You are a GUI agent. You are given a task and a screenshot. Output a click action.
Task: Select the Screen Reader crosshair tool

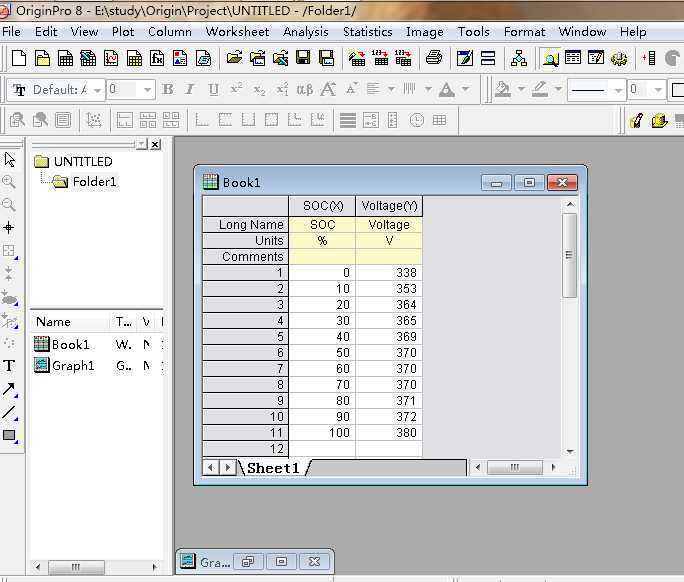8,227
